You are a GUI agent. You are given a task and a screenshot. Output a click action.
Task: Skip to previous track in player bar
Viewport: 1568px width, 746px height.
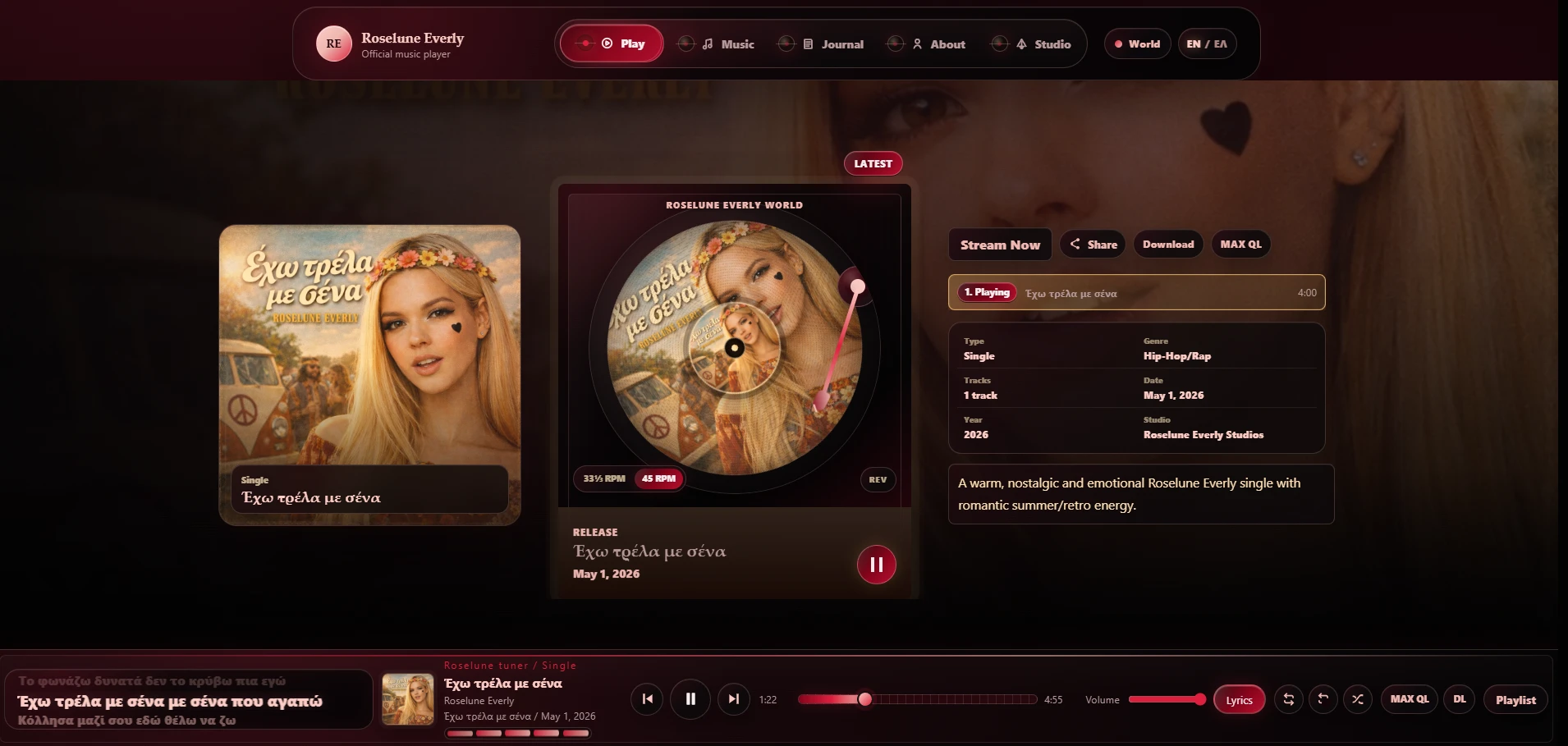[647, 699]
